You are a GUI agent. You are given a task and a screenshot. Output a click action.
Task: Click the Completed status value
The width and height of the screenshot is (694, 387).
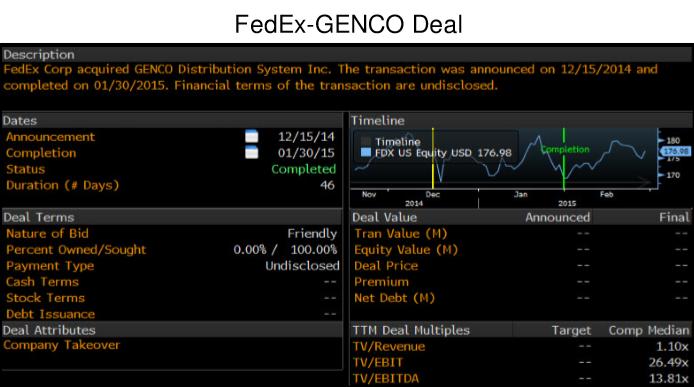[x=304, y=169]
